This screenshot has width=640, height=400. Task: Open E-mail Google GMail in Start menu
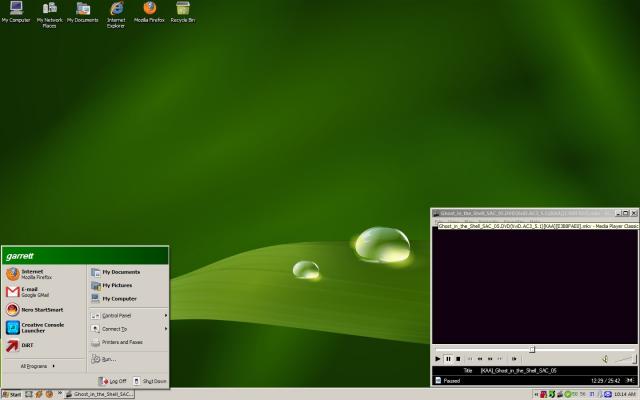click(44, 291)
